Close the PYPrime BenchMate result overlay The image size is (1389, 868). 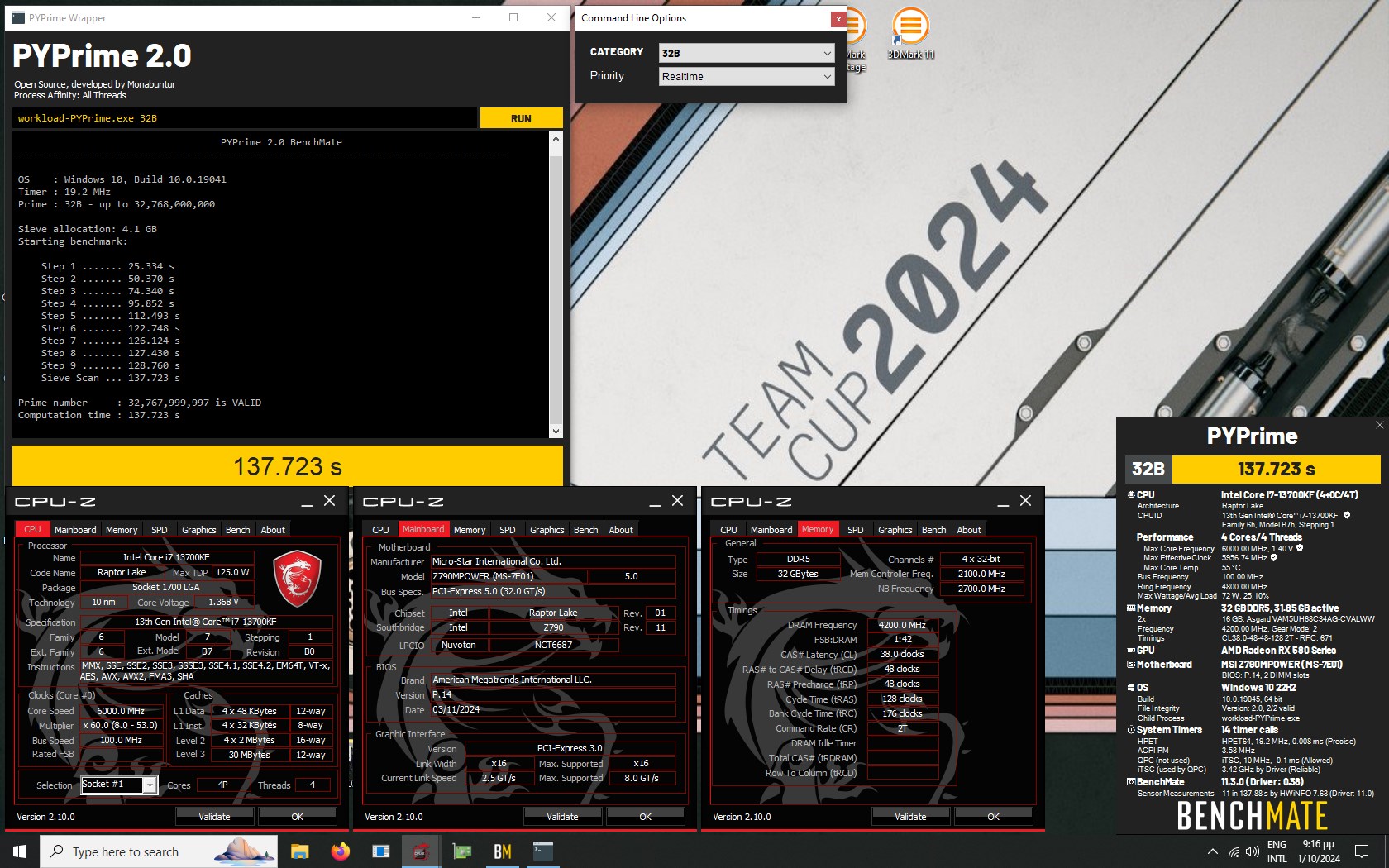coord(1378,425)
